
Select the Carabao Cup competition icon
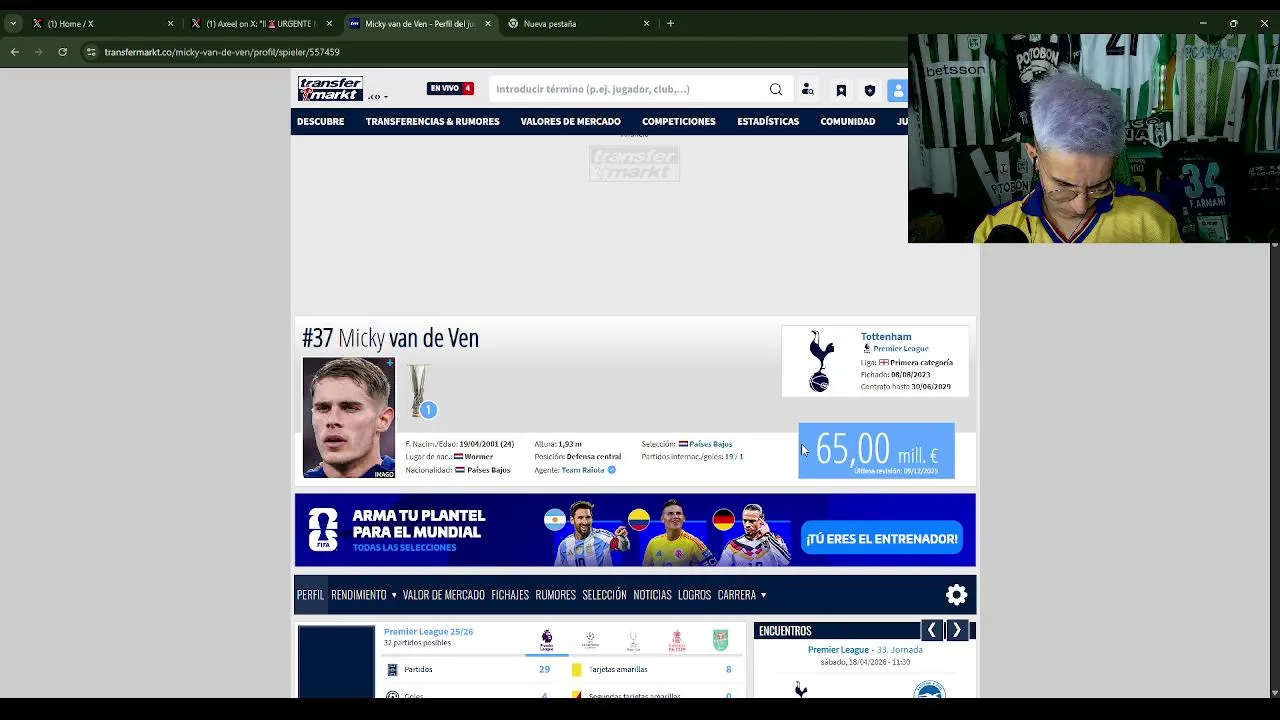(x=720, y=640)
